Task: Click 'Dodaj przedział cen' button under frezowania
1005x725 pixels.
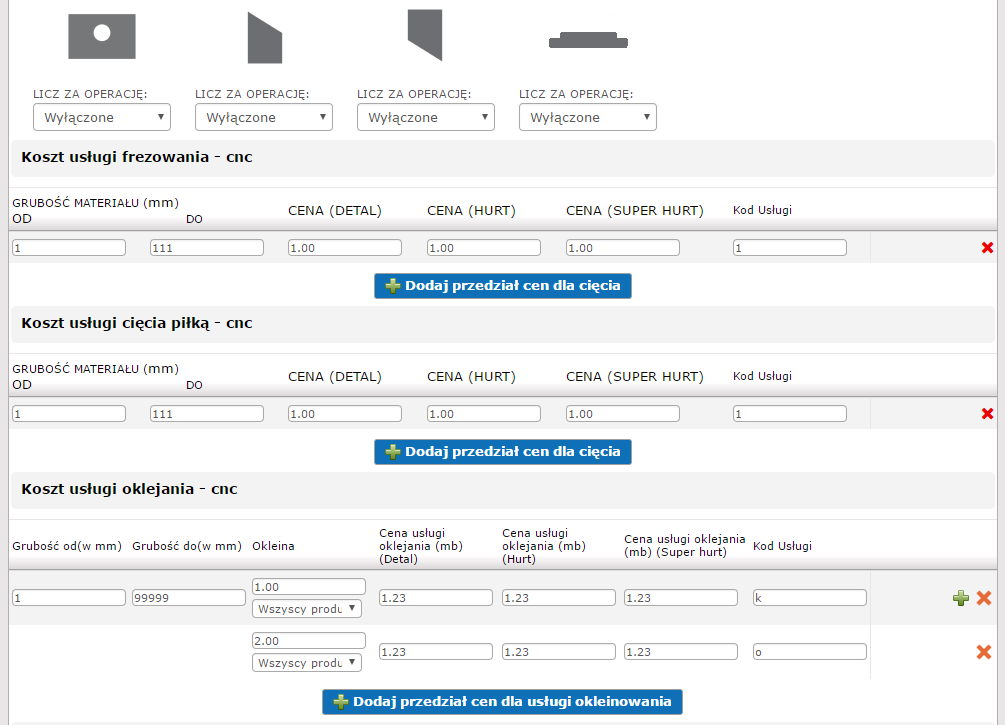Action: point(503,286)
